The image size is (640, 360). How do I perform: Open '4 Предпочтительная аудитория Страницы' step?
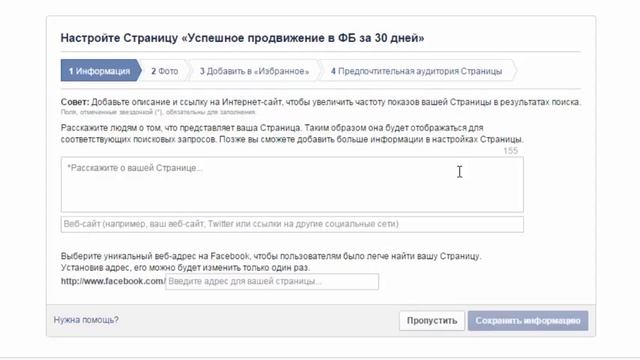pos(416,71)
